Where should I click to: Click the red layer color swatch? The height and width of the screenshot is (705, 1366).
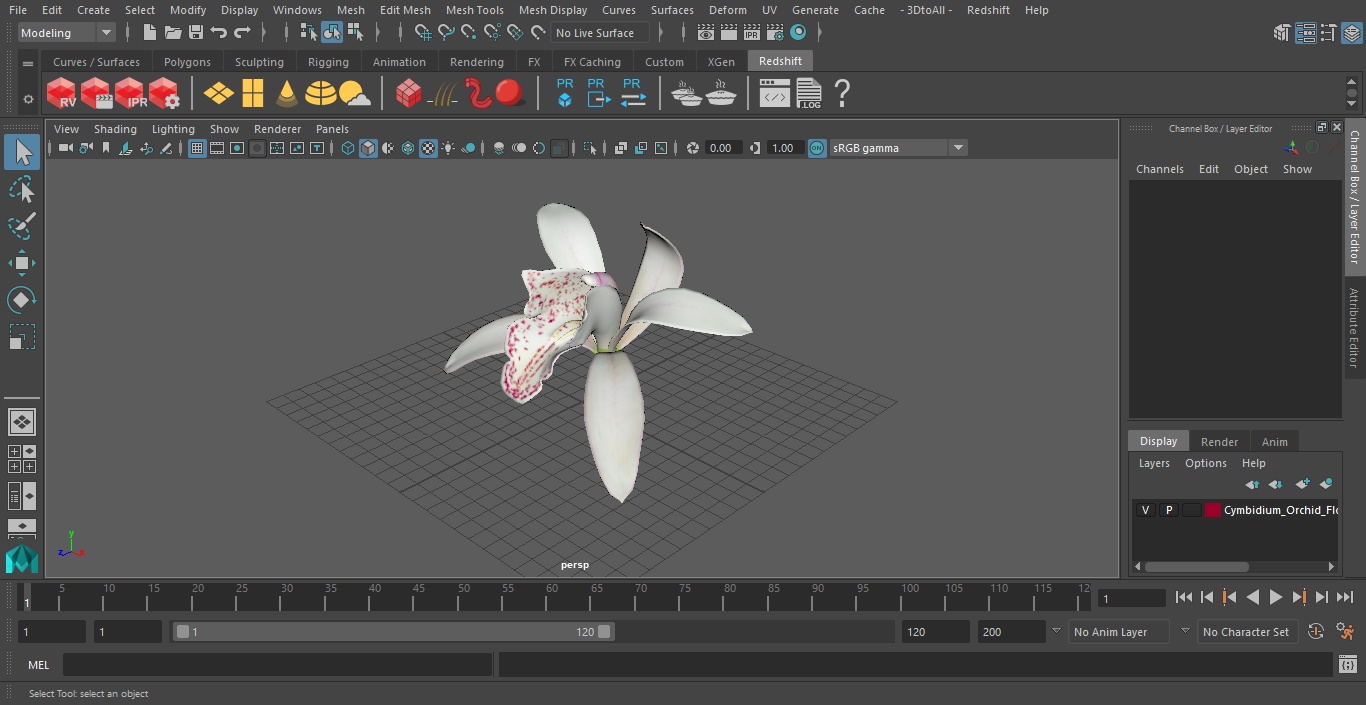[1212, 510]
